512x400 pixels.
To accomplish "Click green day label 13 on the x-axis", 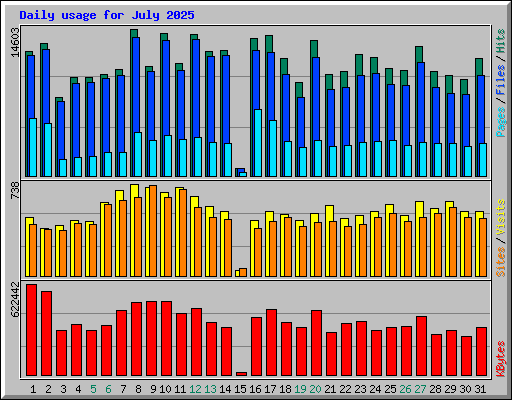I will tap(210, 389).
